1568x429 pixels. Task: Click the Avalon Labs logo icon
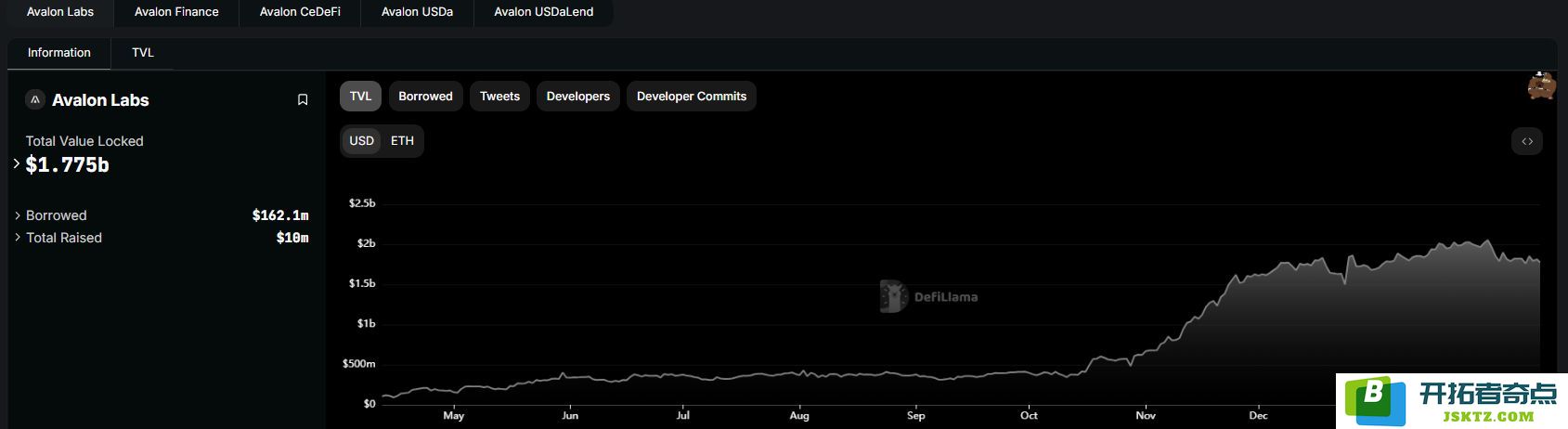tap(35, 99)
